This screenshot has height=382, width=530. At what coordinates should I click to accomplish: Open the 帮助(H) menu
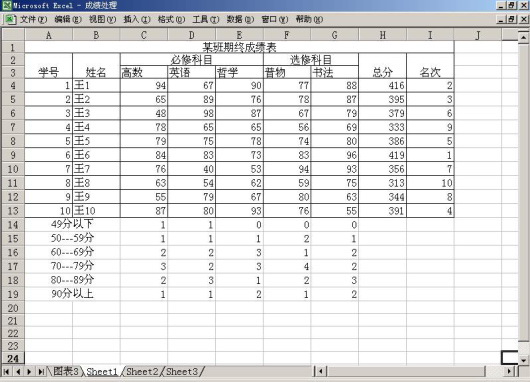click(x=309, y=19)
